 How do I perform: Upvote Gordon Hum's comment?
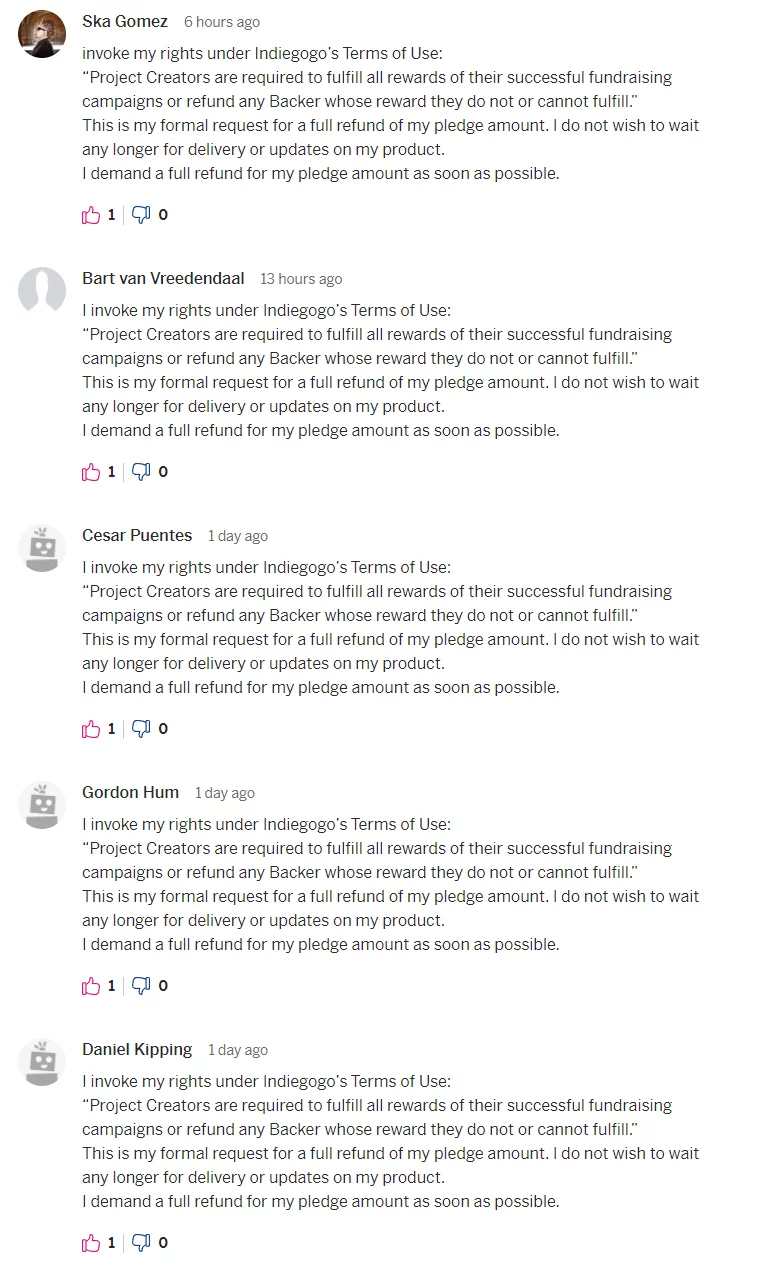coord(91,986)
